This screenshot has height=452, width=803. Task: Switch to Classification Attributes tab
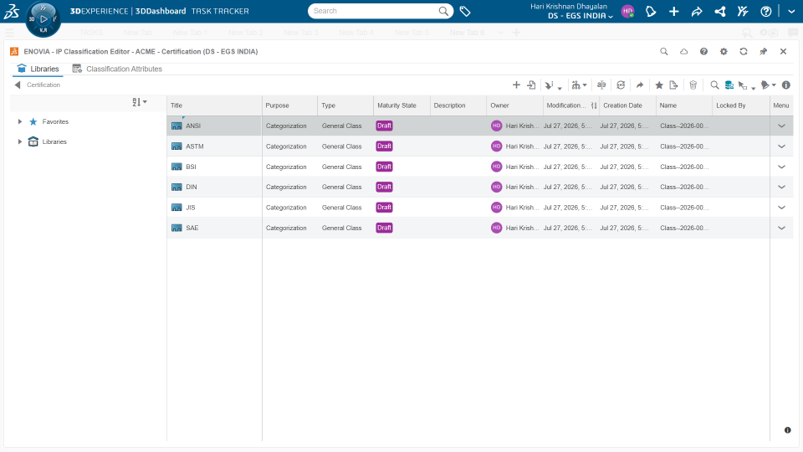[117, 69]
